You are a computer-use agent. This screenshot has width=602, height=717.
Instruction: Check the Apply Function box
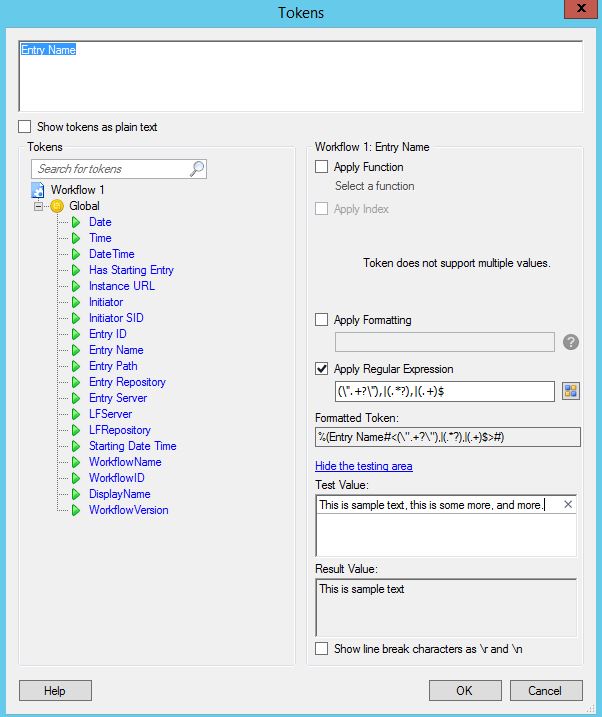[321, 166]
